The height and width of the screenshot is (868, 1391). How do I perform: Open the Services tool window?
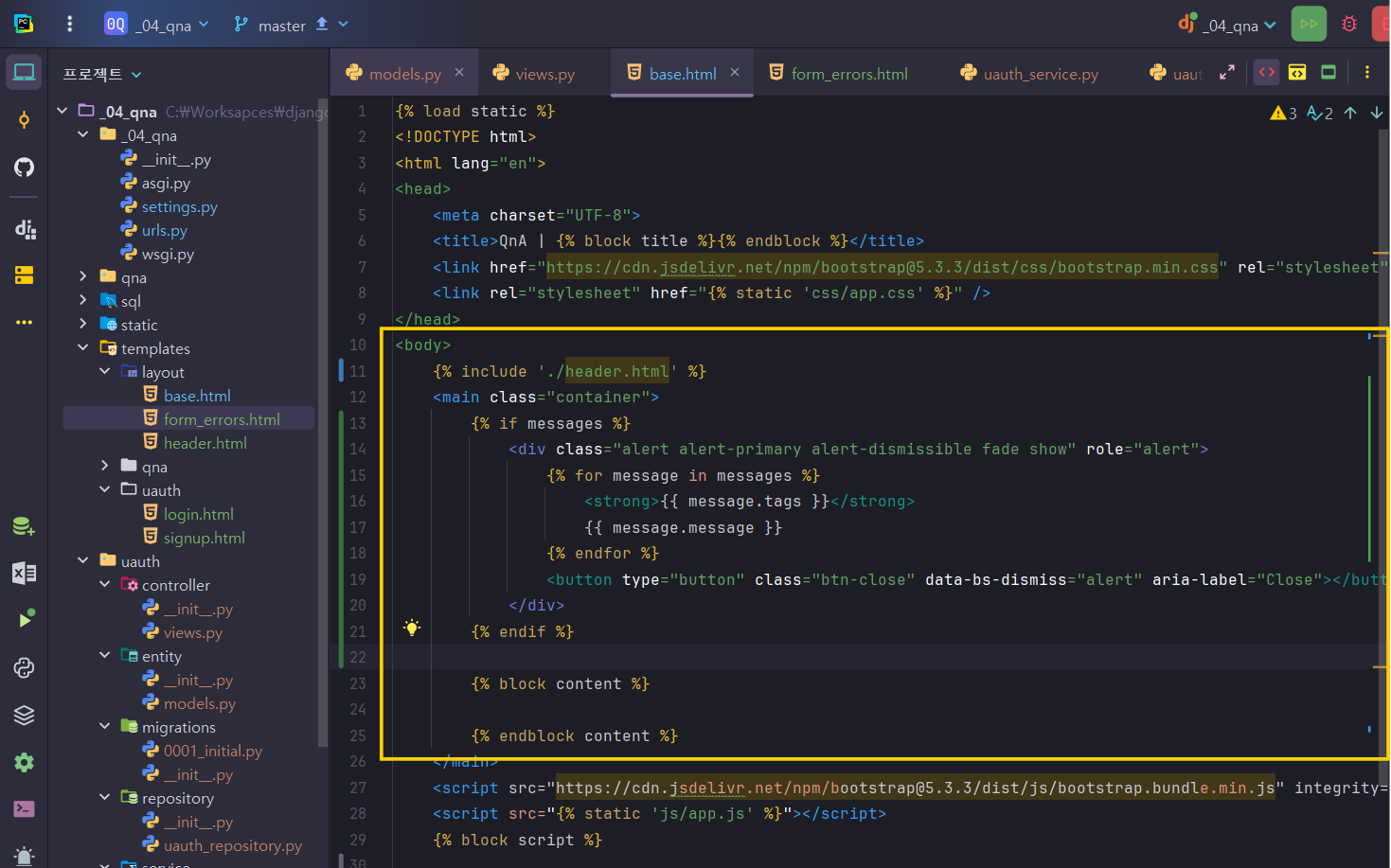click(x=24, y=620)
